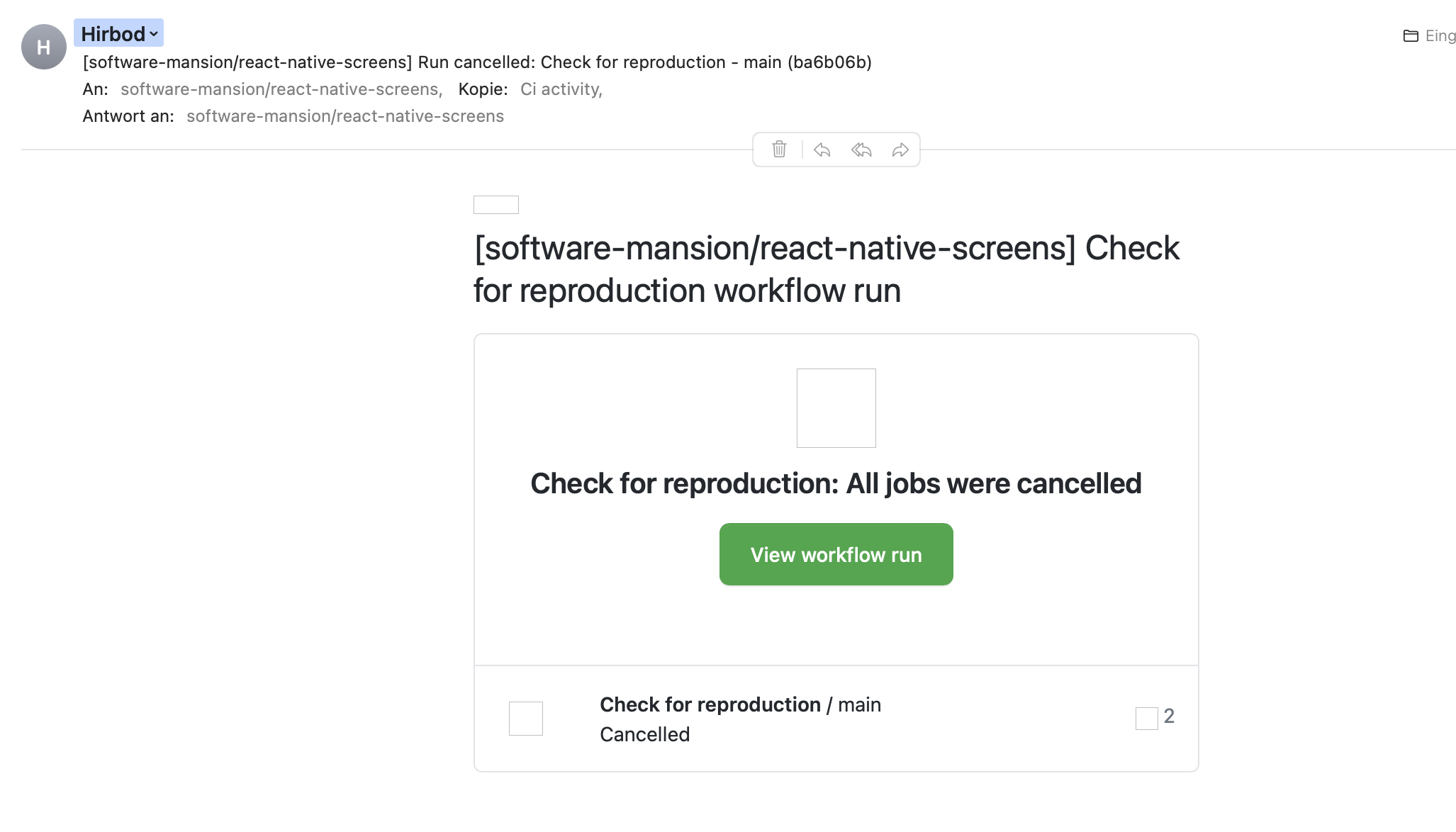The width and height of the screenshot is (1456, 832).
Task: Click the GitHub logo placeholder in the email body
Action: [x=495, y=205]
